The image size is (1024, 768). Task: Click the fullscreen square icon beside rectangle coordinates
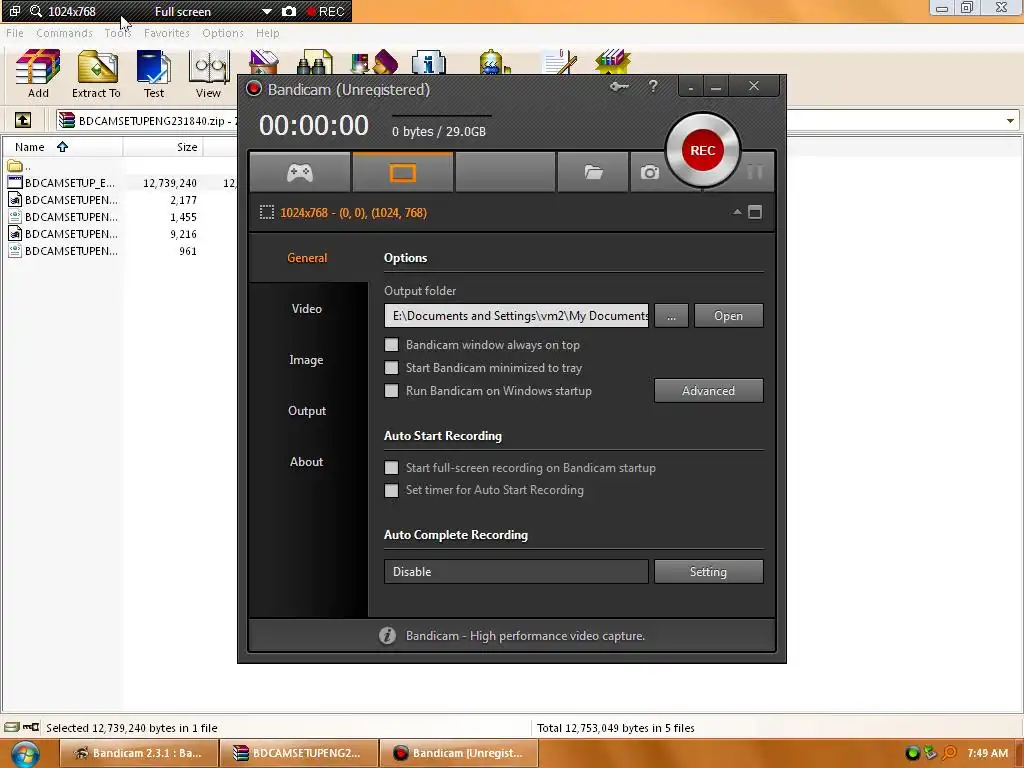(x=755, y=212)
